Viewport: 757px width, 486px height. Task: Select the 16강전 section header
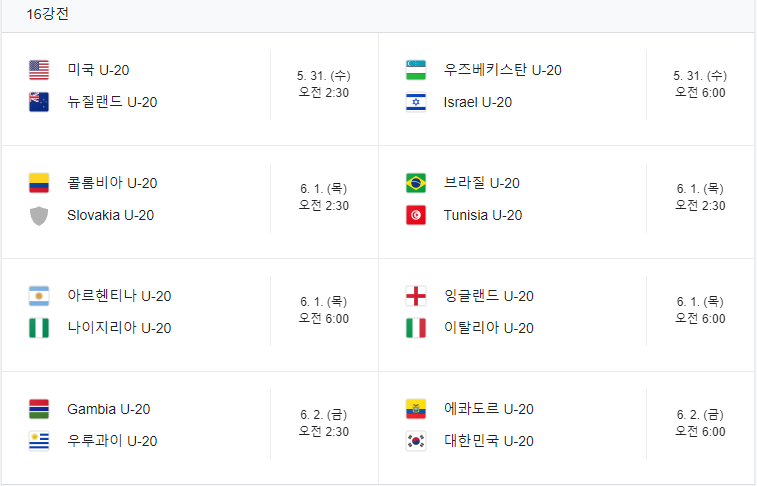click(x=47, y=14)
